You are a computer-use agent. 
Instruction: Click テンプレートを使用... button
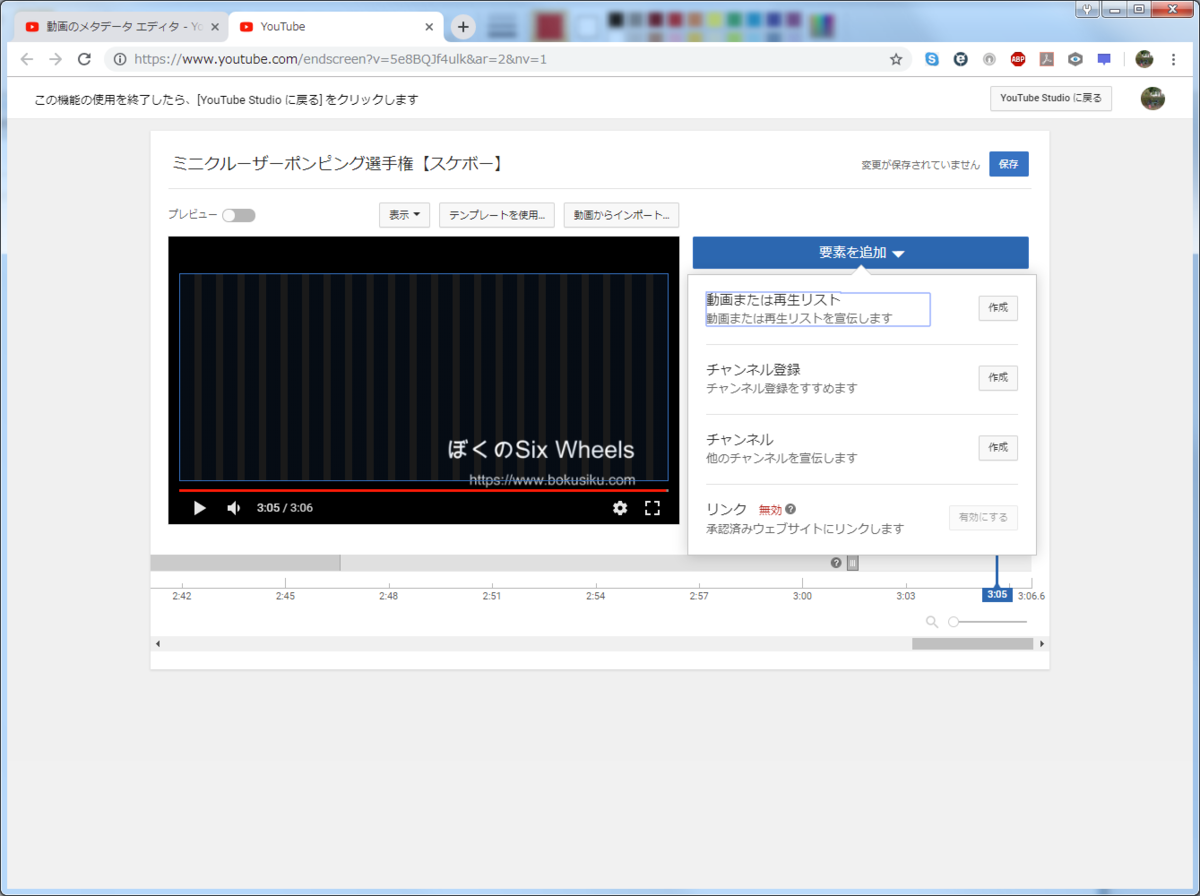coord(497,215)
